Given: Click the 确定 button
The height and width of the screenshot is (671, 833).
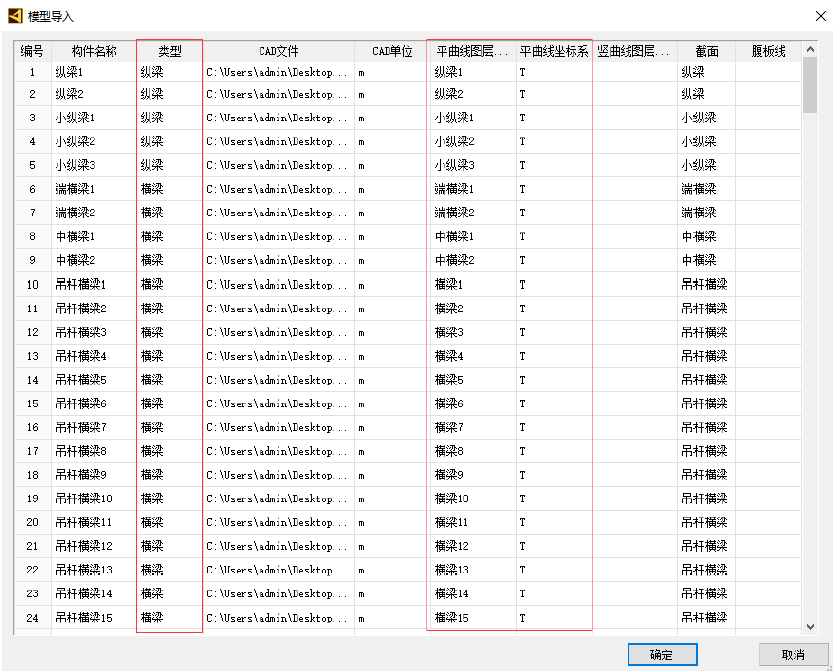Looking at the screenshot, I should 662,655.
